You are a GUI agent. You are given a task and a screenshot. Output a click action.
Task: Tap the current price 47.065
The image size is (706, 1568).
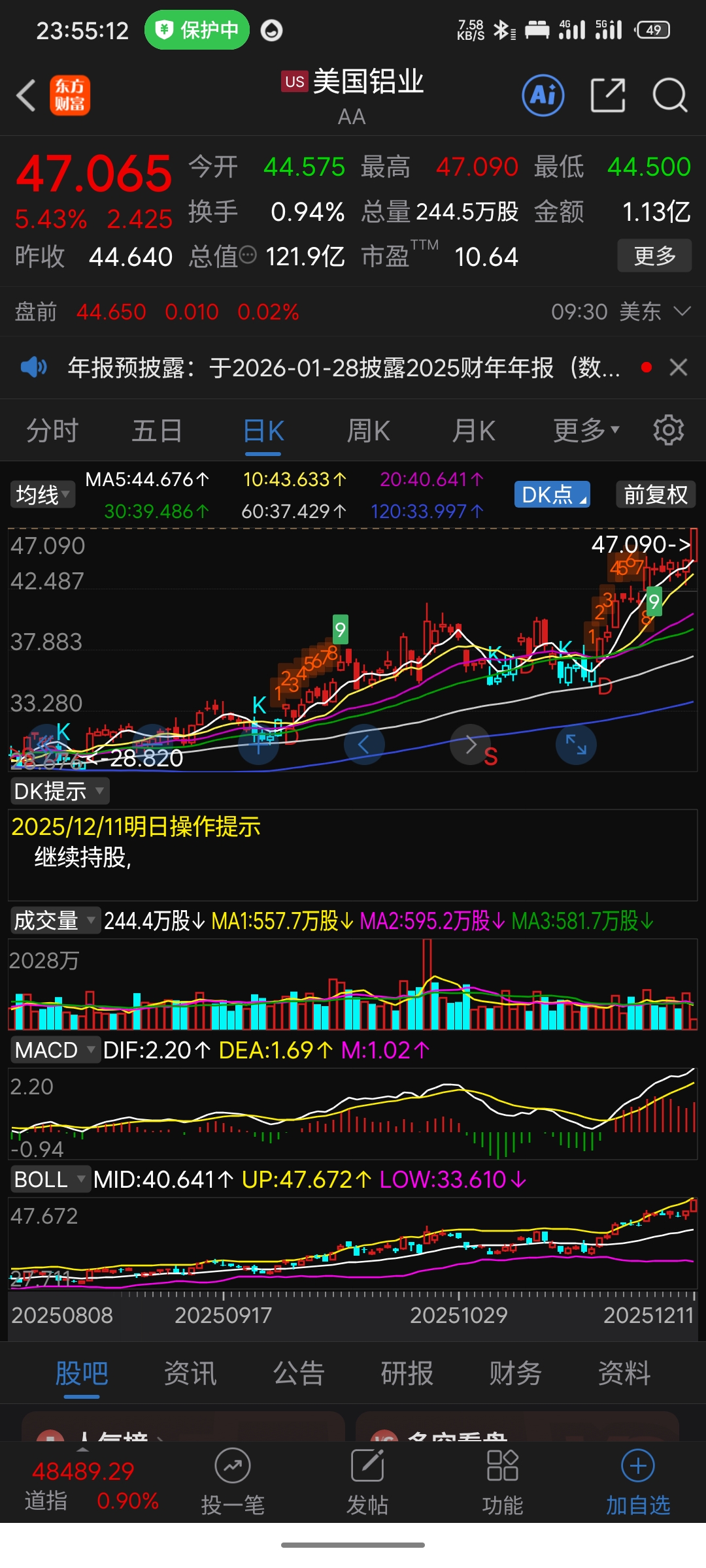click(x=94, y=174)
